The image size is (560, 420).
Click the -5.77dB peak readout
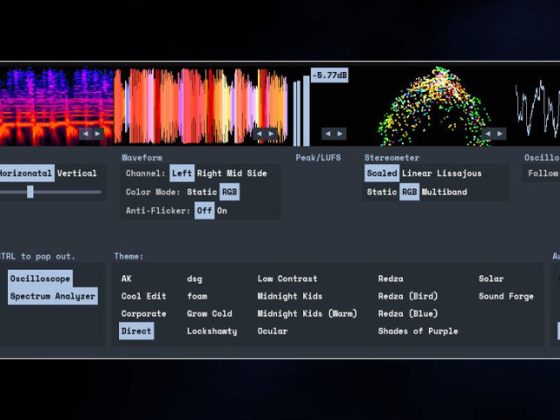pos(329,75)
